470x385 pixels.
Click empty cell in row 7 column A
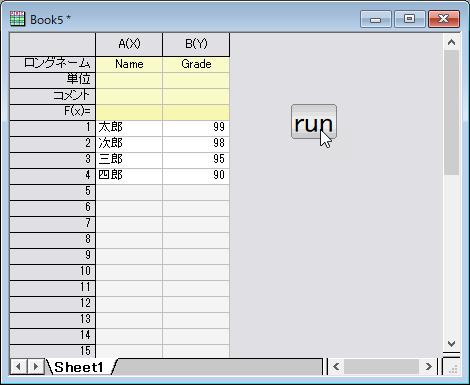pyautogui.click(x=129, y=224)
